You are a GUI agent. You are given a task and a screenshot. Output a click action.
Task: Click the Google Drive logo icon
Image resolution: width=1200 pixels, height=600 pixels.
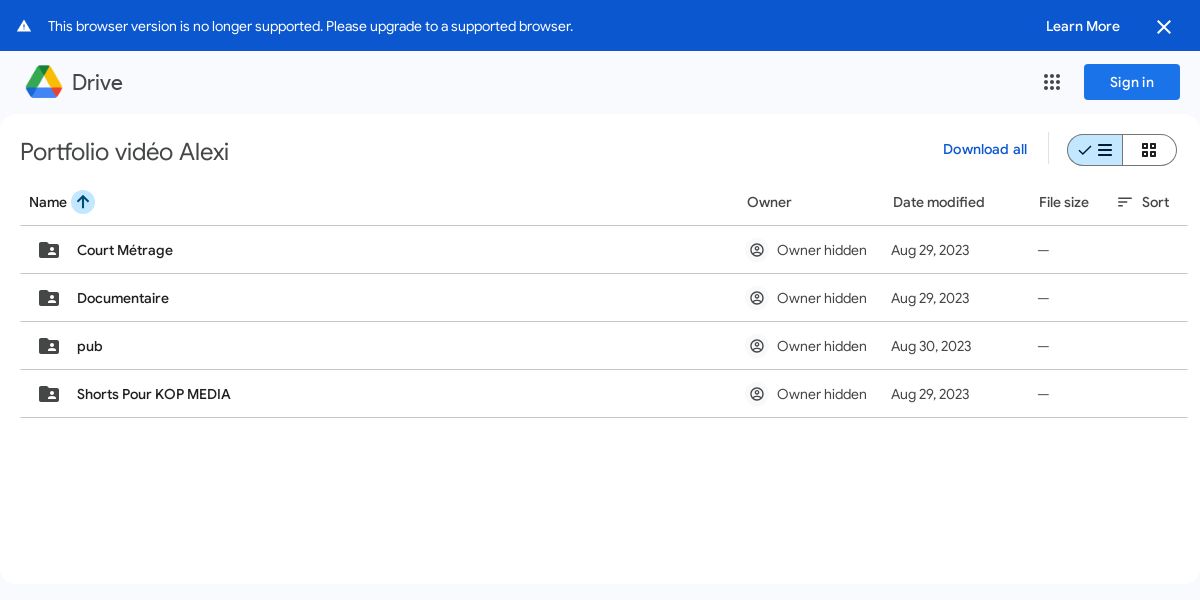coord(44,82)
